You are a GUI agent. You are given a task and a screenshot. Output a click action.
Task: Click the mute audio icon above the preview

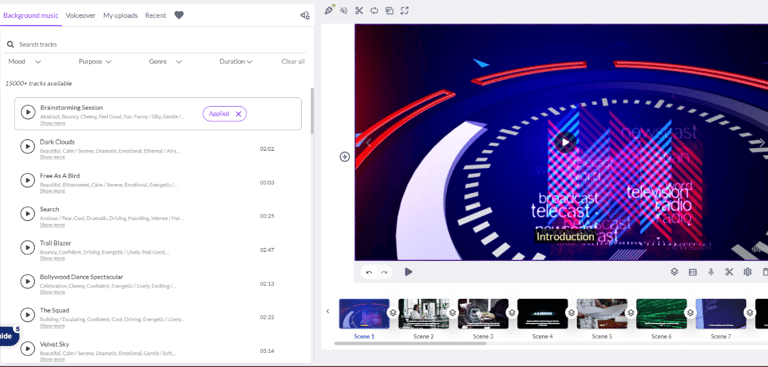(344, 10)
